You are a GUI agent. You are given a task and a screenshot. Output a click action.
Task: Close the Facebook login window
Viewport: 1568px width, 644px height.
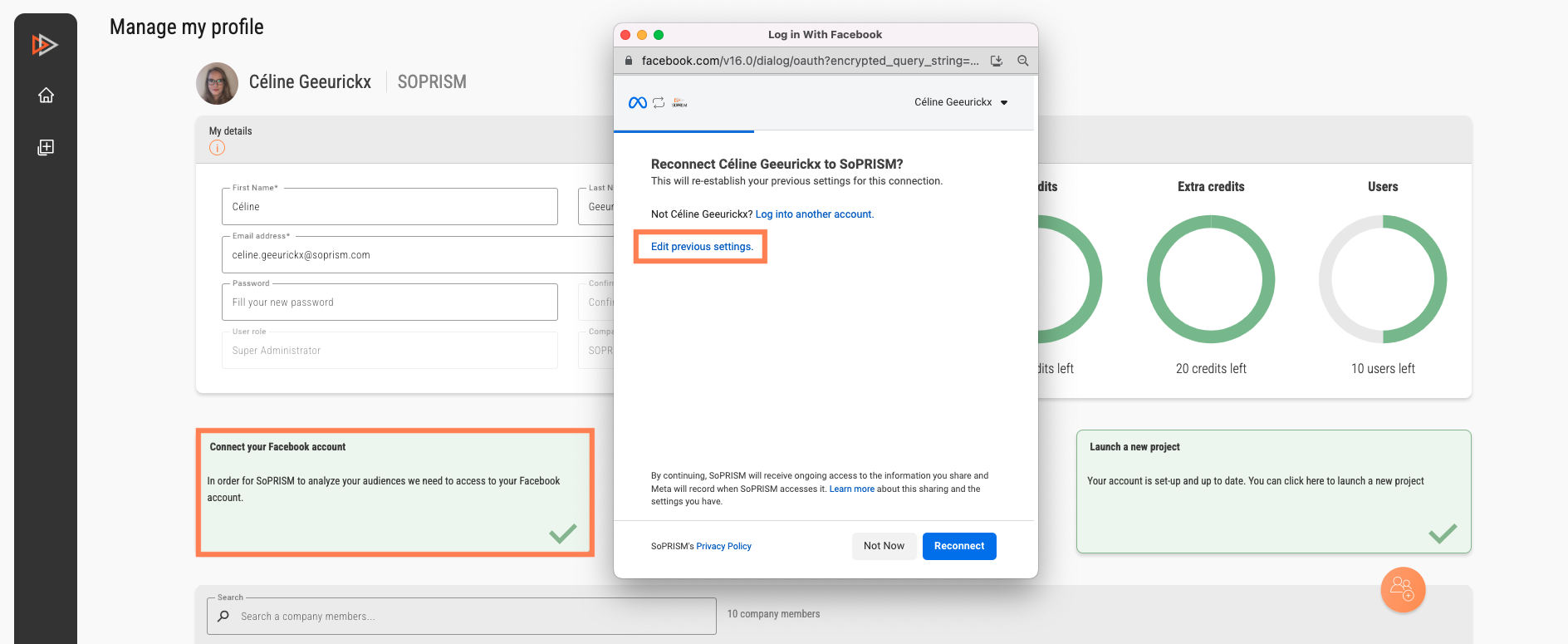(625, 35)
